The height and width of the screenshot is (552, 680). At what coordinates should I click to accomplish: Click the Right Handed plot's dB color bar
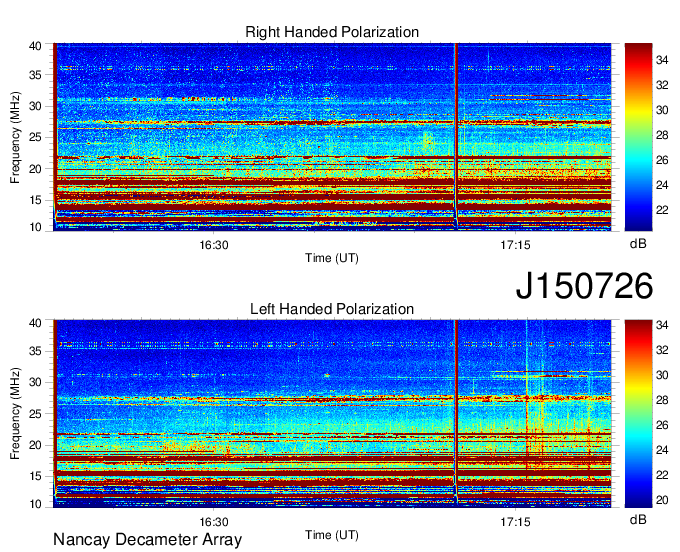(638, 137)
